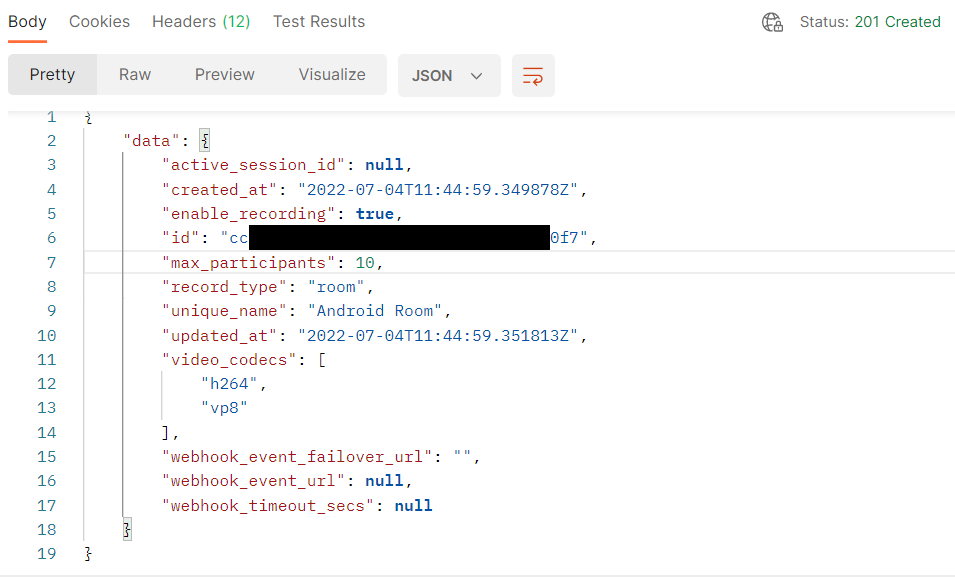Switch to the Body tab
955x577 pixels.
pos(27,22)
